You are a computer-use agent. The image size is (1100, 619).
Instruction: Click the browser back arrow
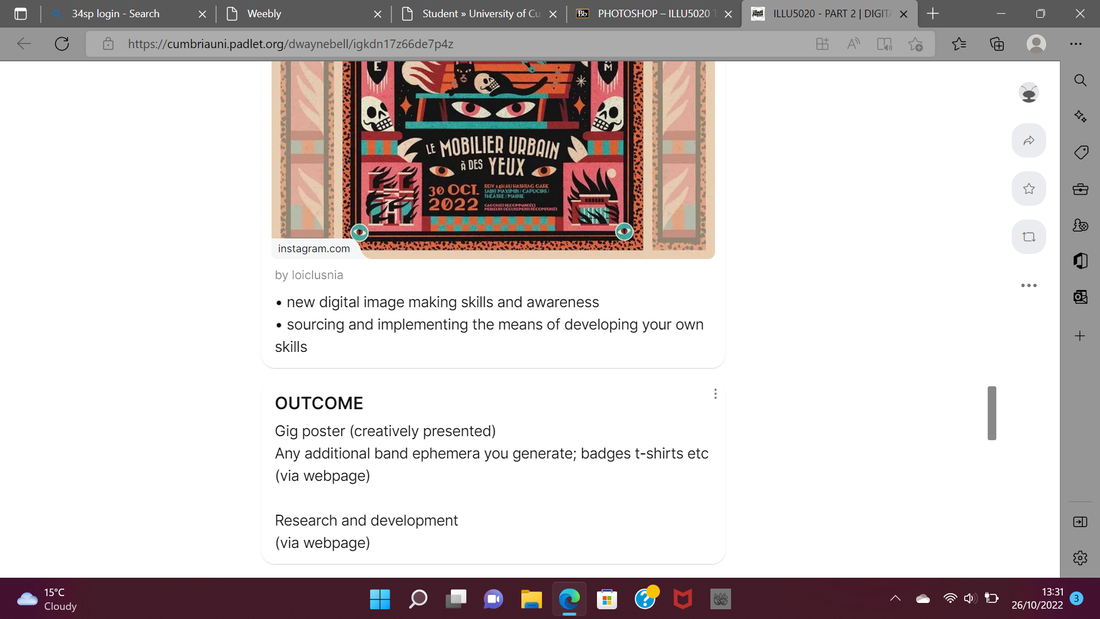click(x=24, y=44)
